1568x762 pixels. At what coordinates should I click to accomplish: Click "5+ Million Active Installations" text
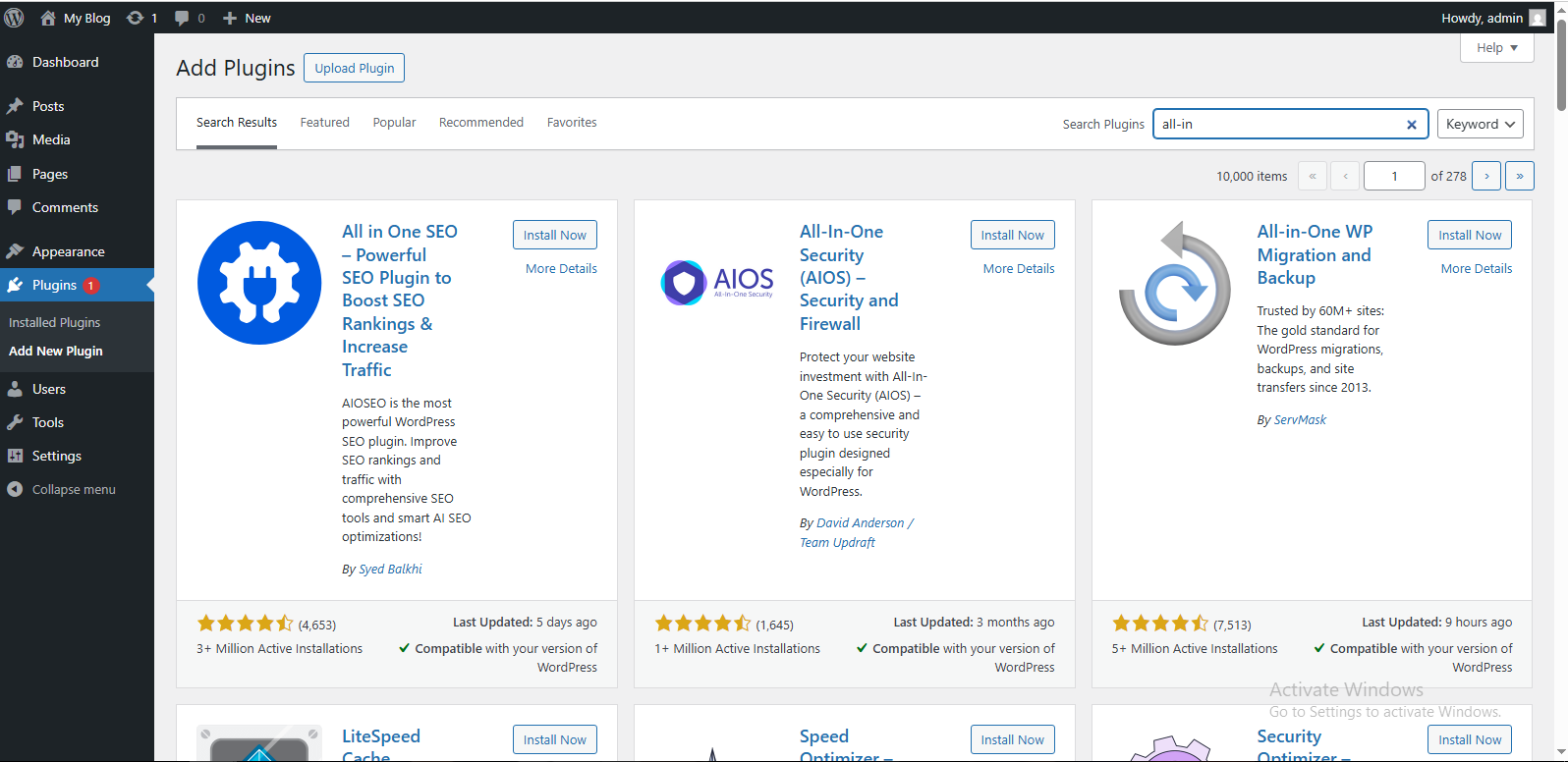pos(1195,649)
